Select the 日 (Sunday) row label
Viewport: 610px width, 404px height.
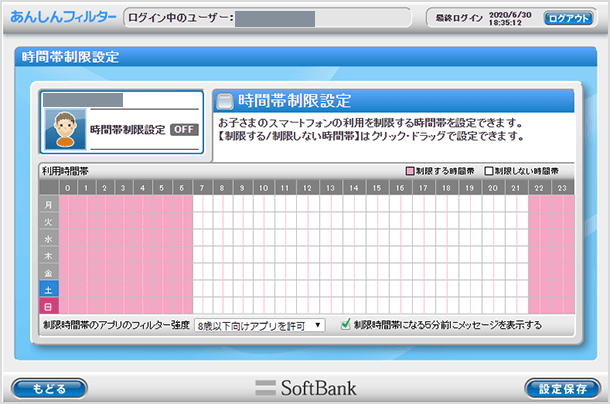[48, 305]
